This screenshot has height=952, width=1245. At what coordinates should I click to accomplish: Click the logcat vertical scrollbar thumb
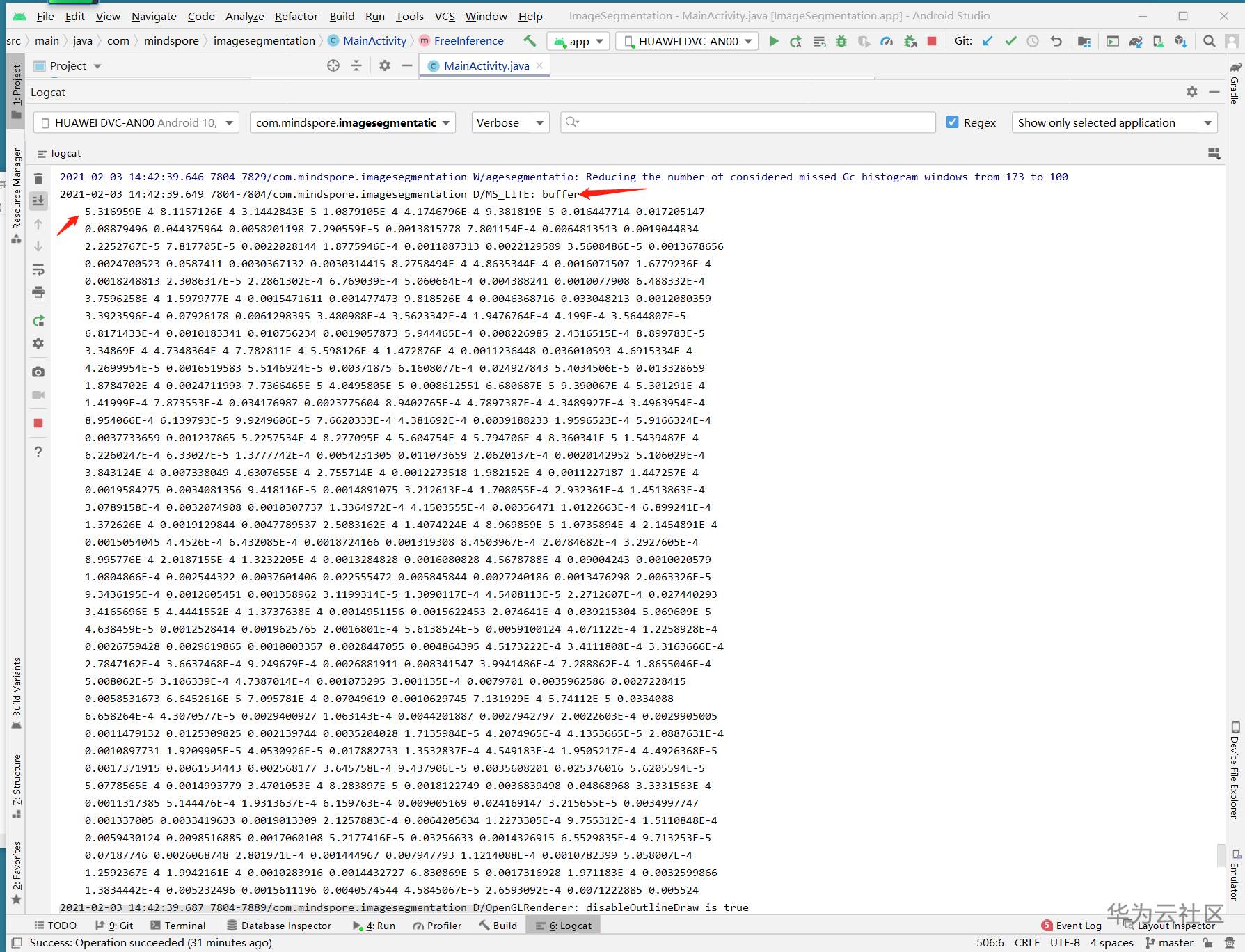[1221, 856]
